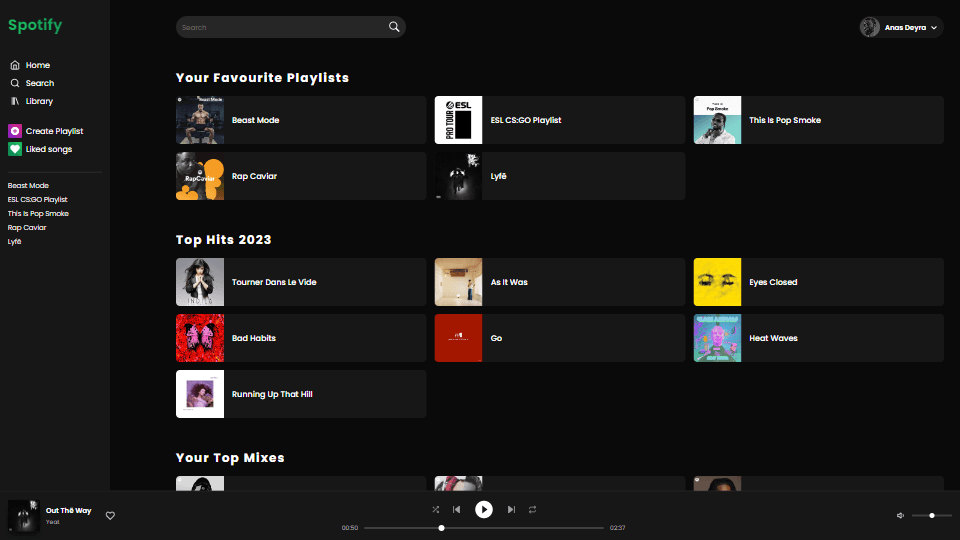The height and width of the screenshot is (540, 960).
Task: Click the green Liked songs heart icon
Action: pos(15,149)
